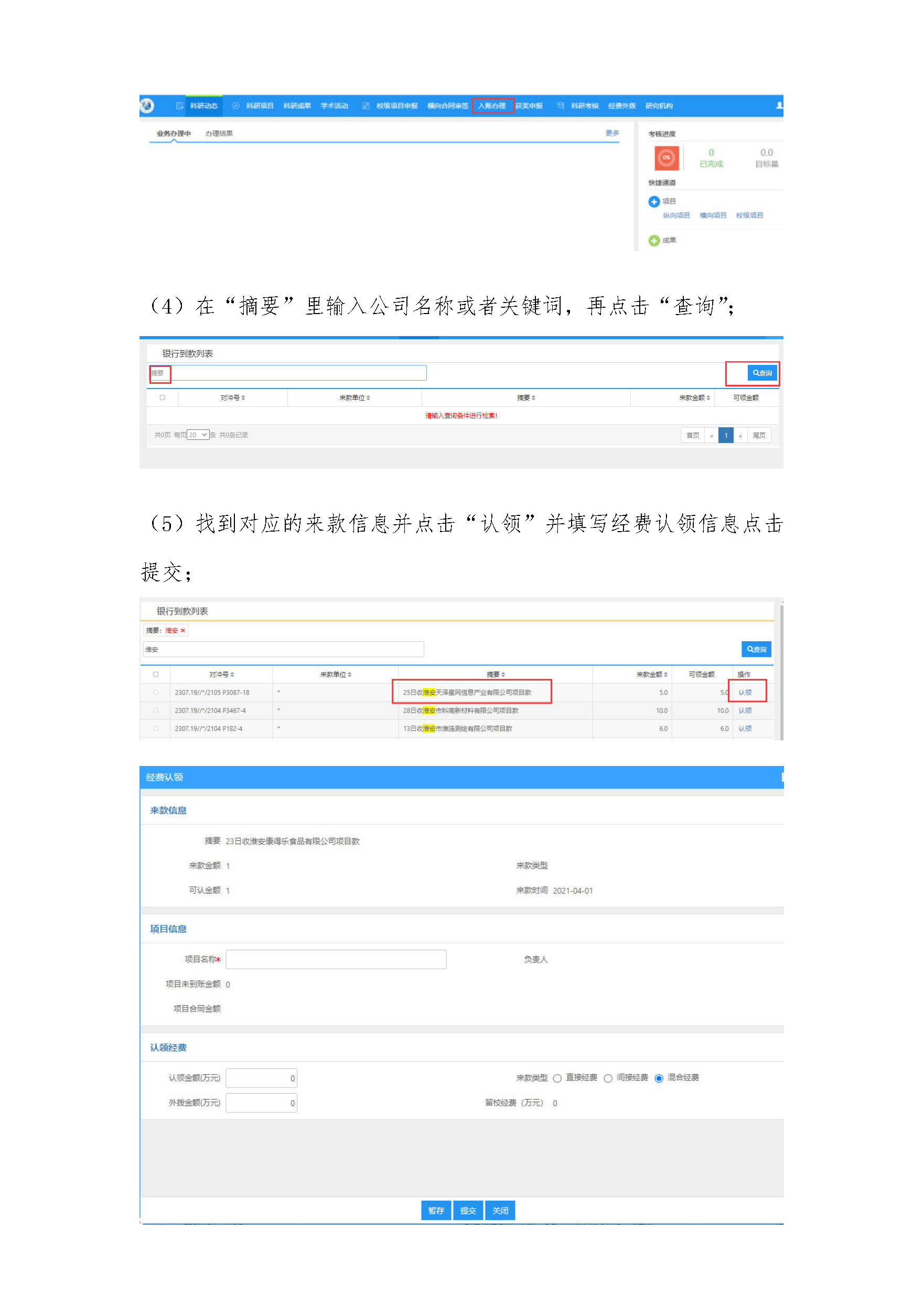Select the 直接经费 radio button
The height and width of the screenshot is (1306, 924).
(557, 1078)
